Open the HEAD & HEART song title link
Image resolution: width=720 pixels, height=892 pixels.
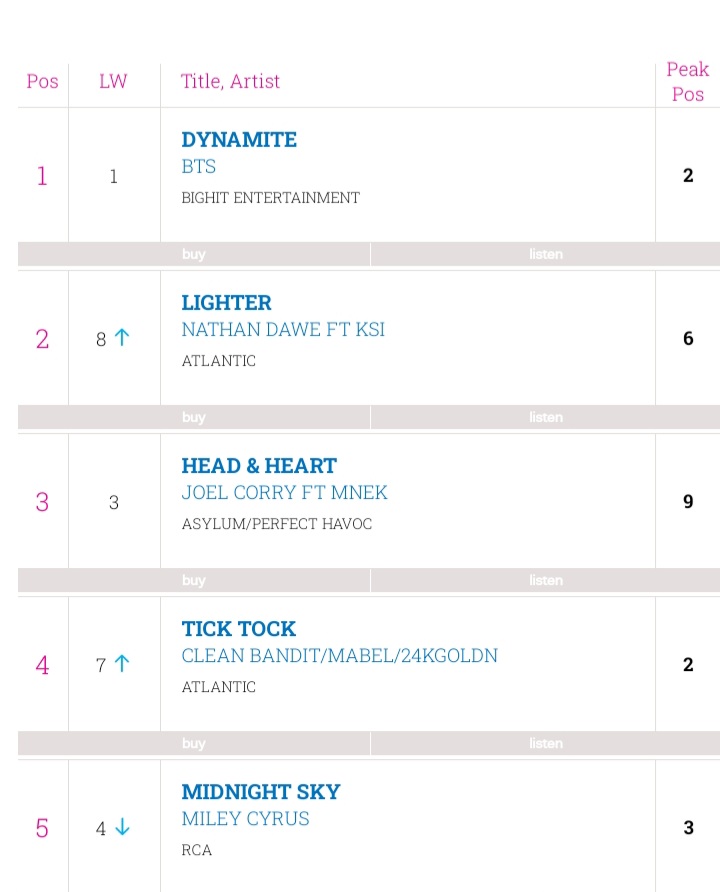(x=259, y=466)
